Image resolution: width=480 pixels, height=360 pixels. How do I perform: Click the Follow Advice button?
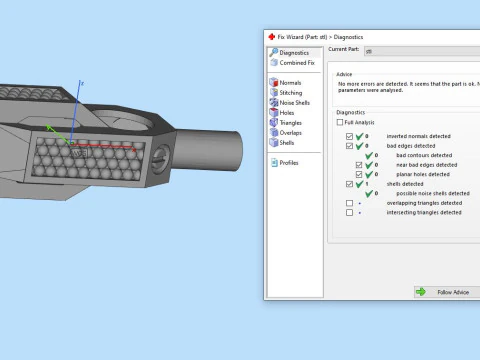pos(447,292)
